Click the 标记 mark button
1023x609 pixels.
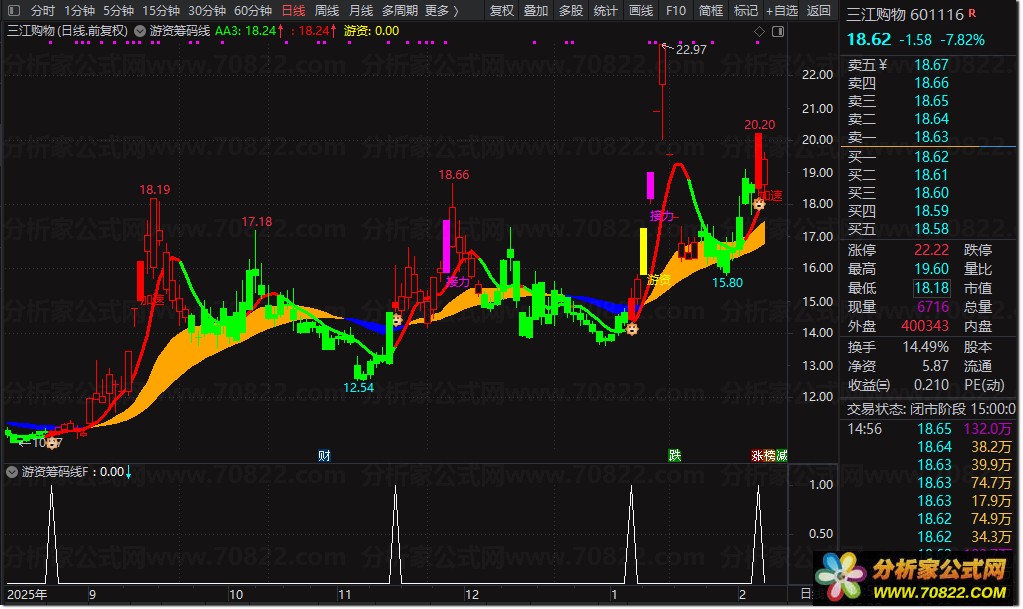tap(746, 10)
